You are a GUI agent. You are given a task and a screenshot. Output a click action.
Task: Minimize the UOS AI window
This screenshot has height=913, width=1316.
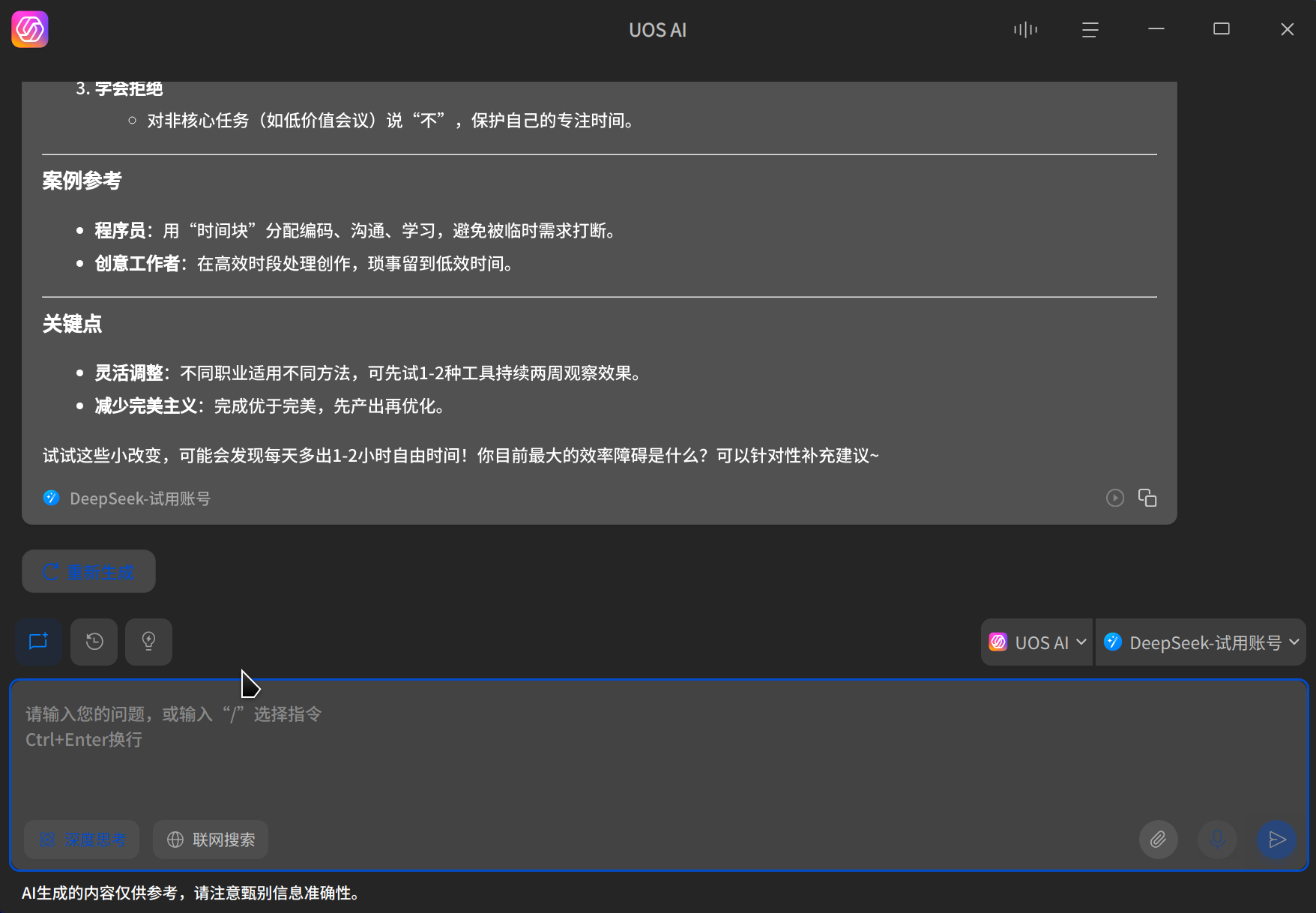coord(1156,29)
